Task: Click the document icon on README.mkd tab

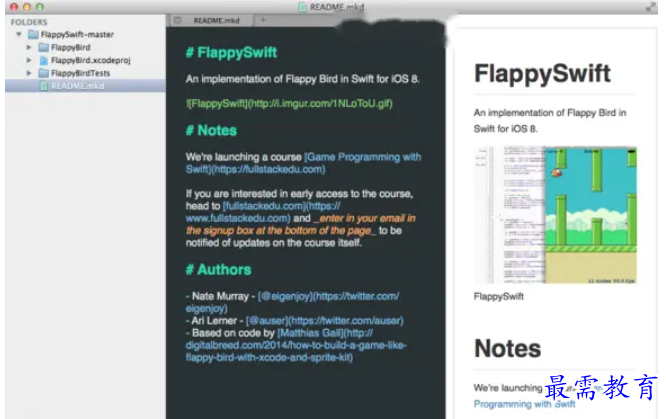Action: 178,20
